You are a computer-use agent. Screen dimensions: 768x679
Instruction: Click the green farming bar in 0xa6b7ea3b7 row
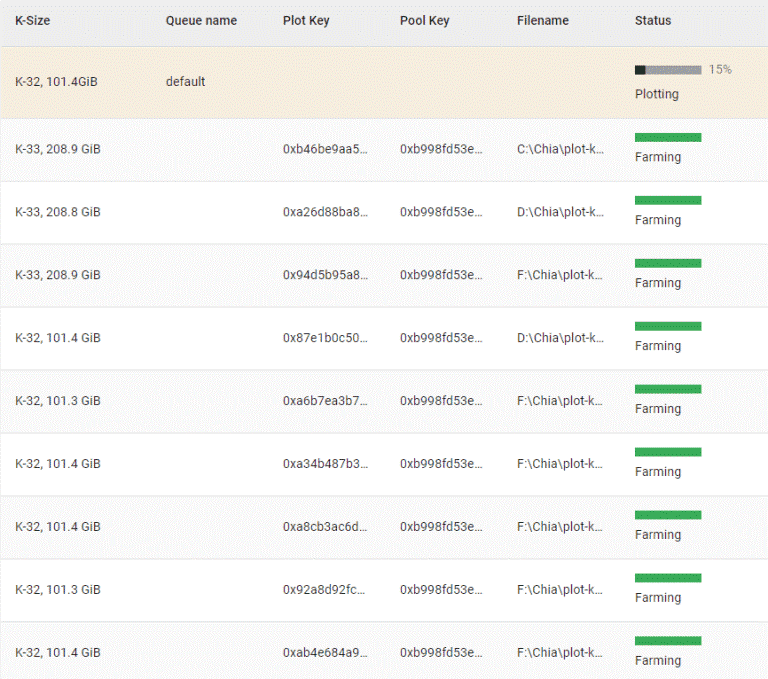pos(668,389)
